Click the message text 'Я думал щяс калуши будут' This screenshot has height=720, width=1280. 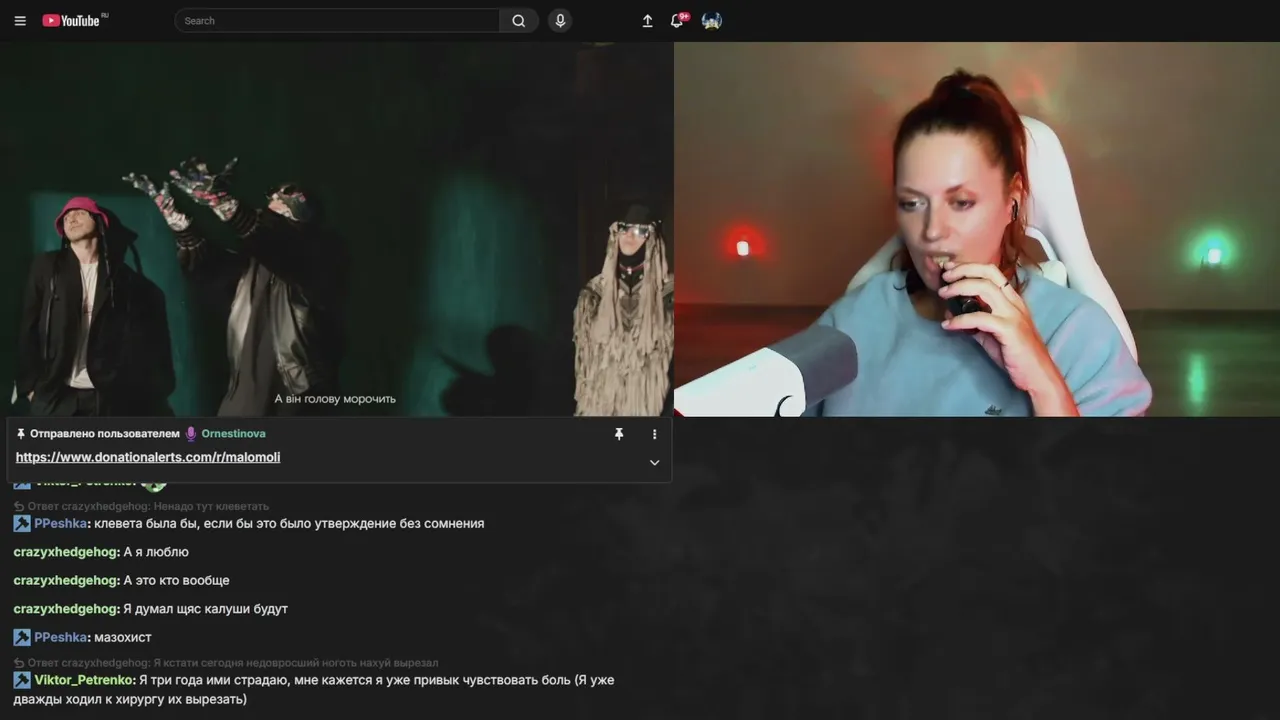tap(206, 609)
